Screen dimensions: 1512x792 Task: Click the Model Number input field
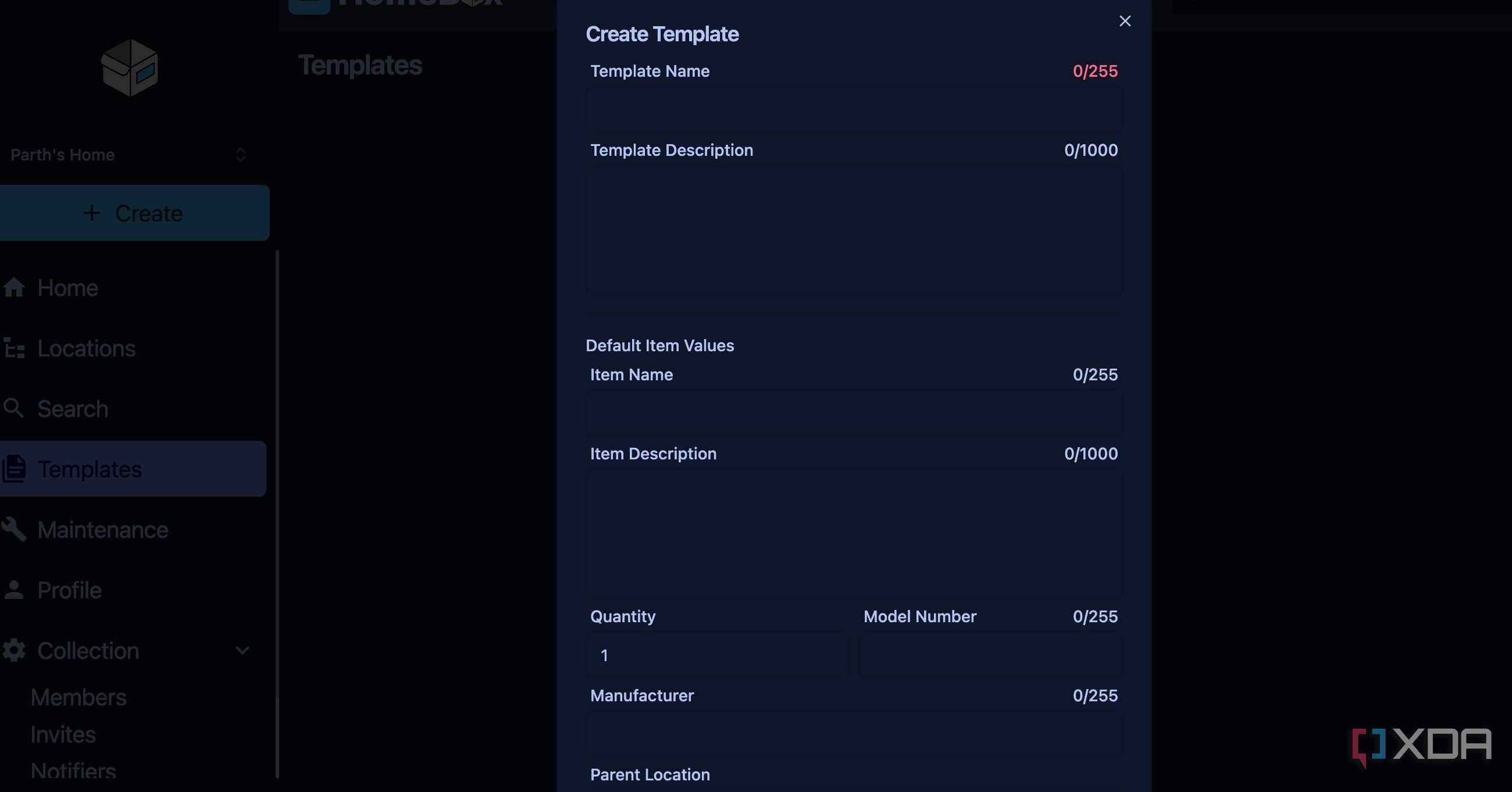coord(991,655)
